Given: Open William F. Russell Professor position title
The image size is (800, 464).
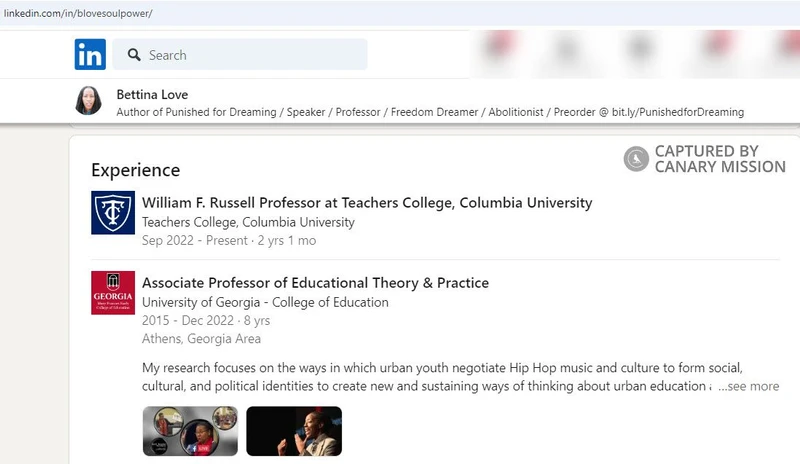Looking at the screenshot, I should coord(367,203).
